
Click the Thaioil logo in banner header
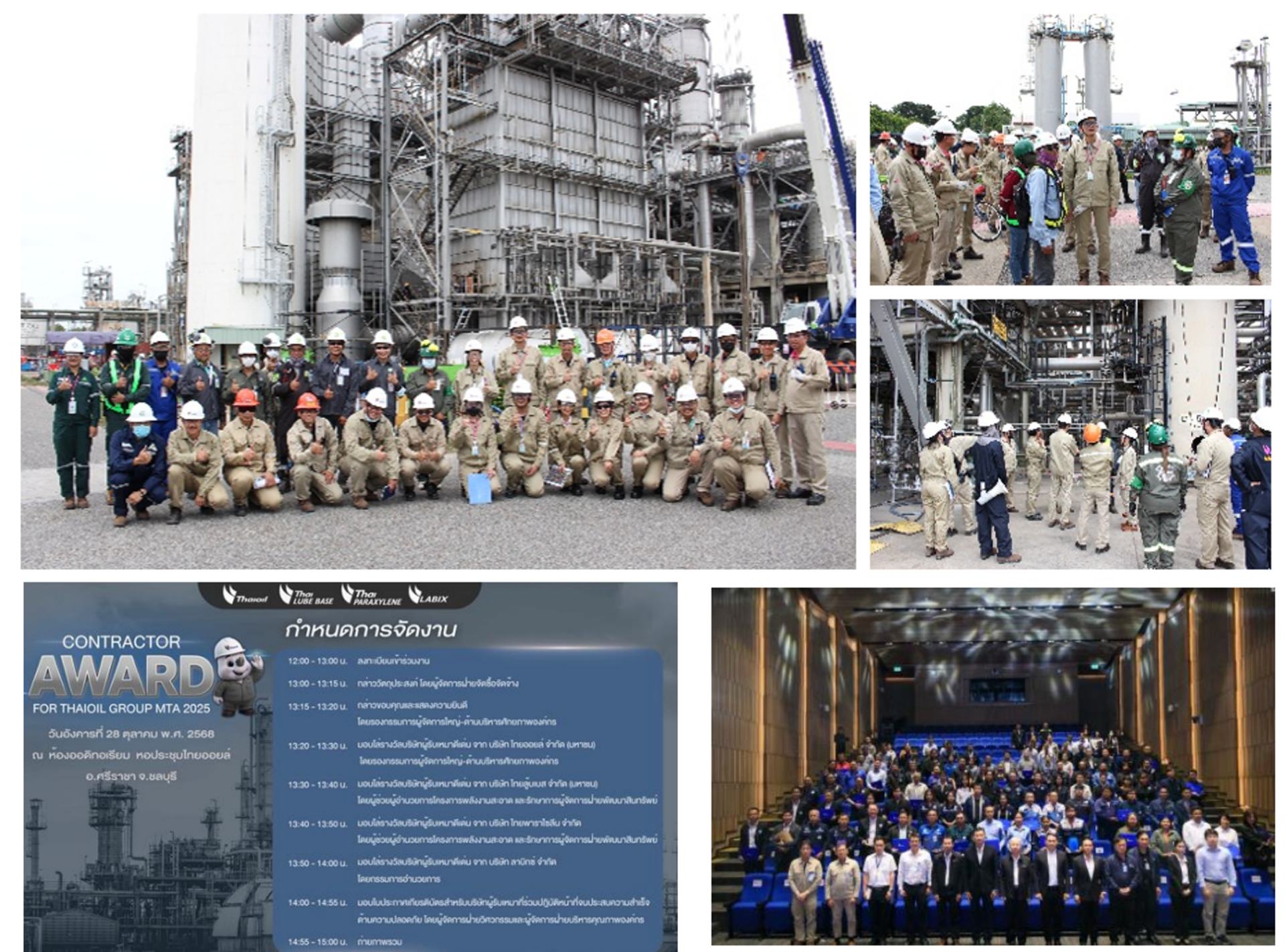pos(245,595)
